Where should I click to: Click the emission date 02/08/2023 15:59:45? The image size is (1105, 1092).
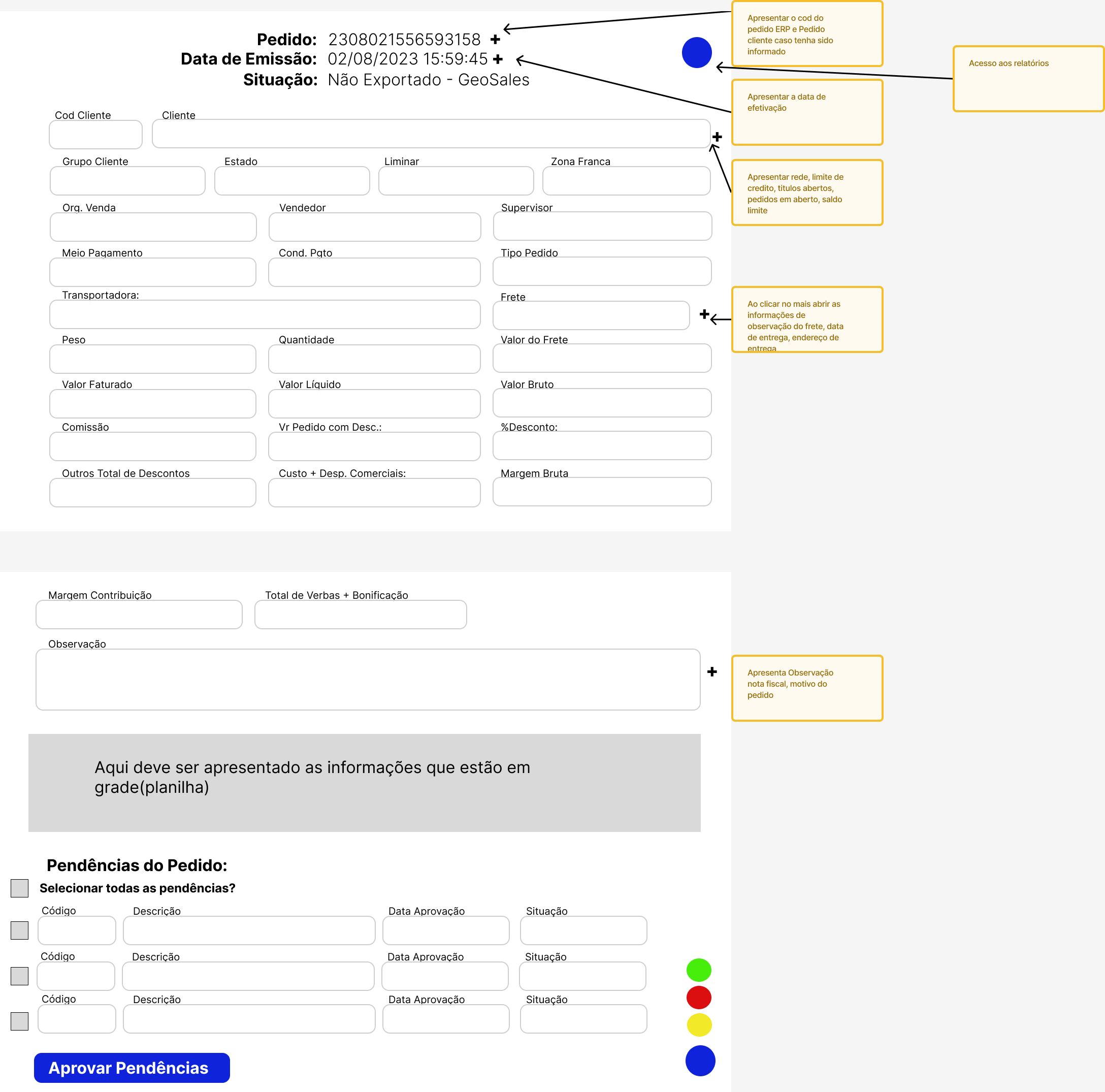(x=407, y=59)
